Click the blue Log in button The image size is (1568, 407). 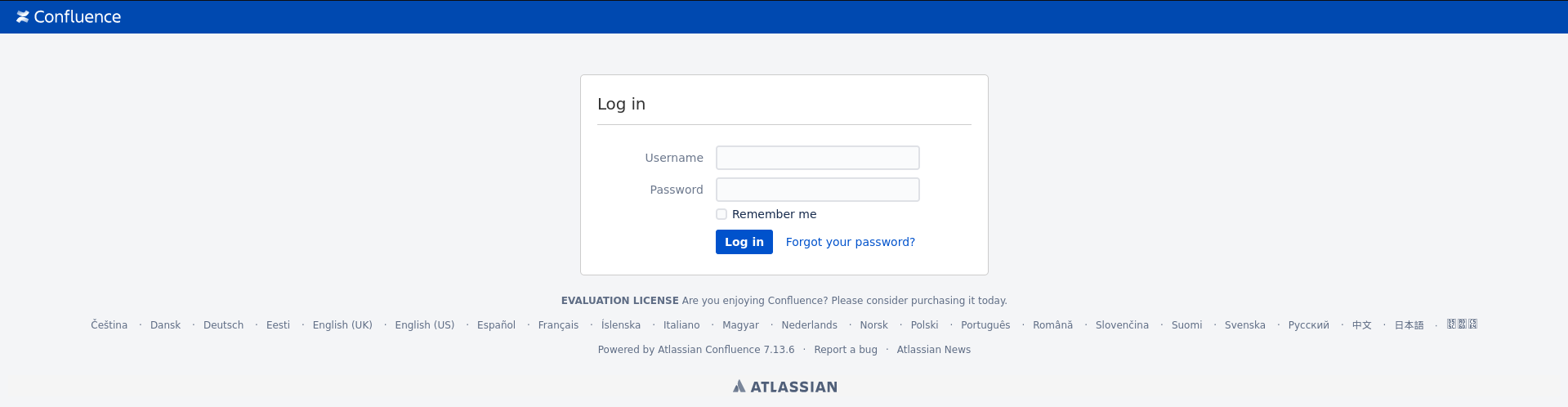coord(744,242)
